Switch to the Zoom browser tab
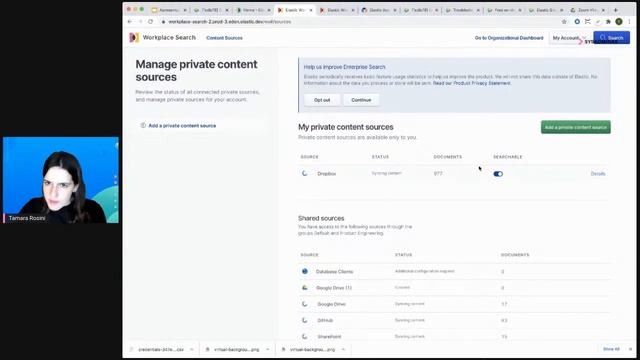The image size is (640, 360). (588, 10)
